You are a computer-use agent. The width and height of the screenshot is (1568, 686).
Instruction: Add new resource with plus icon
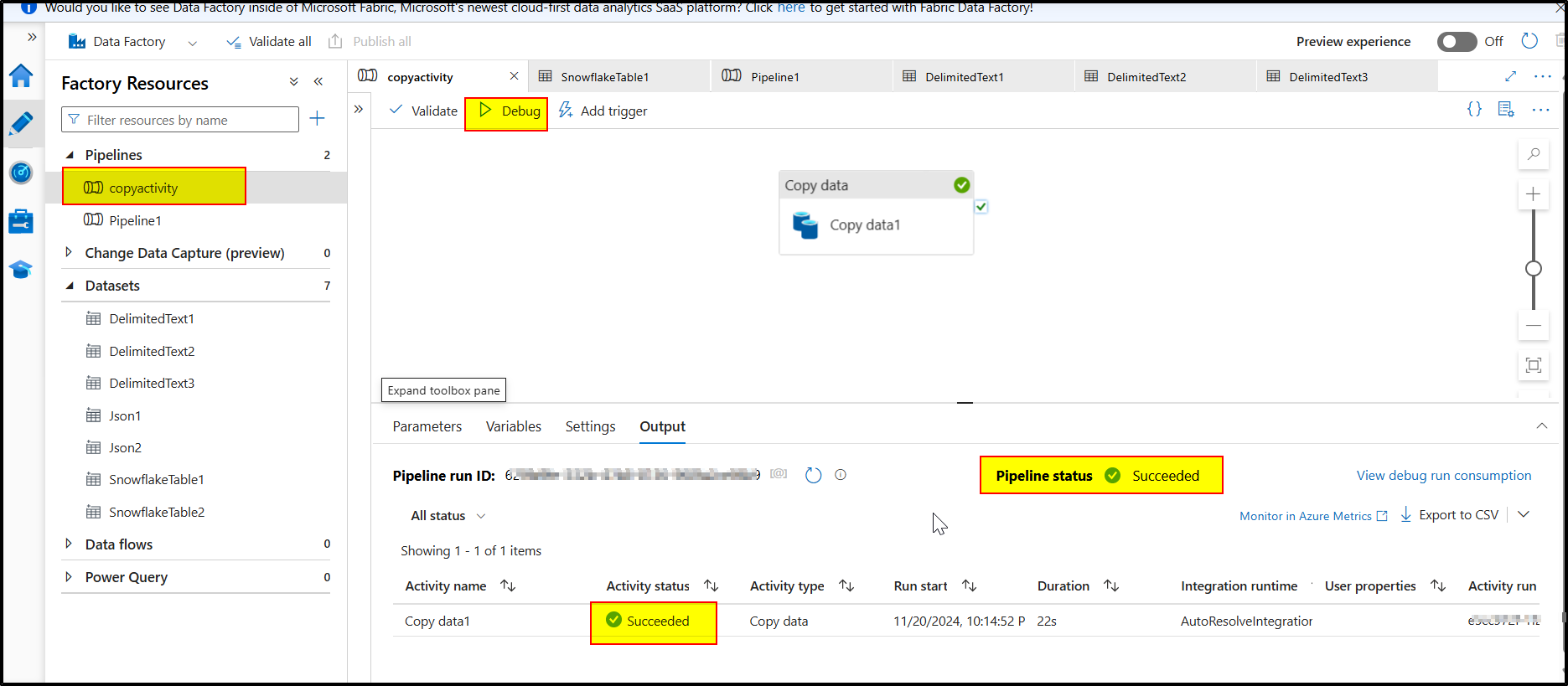tap(317, 119)
